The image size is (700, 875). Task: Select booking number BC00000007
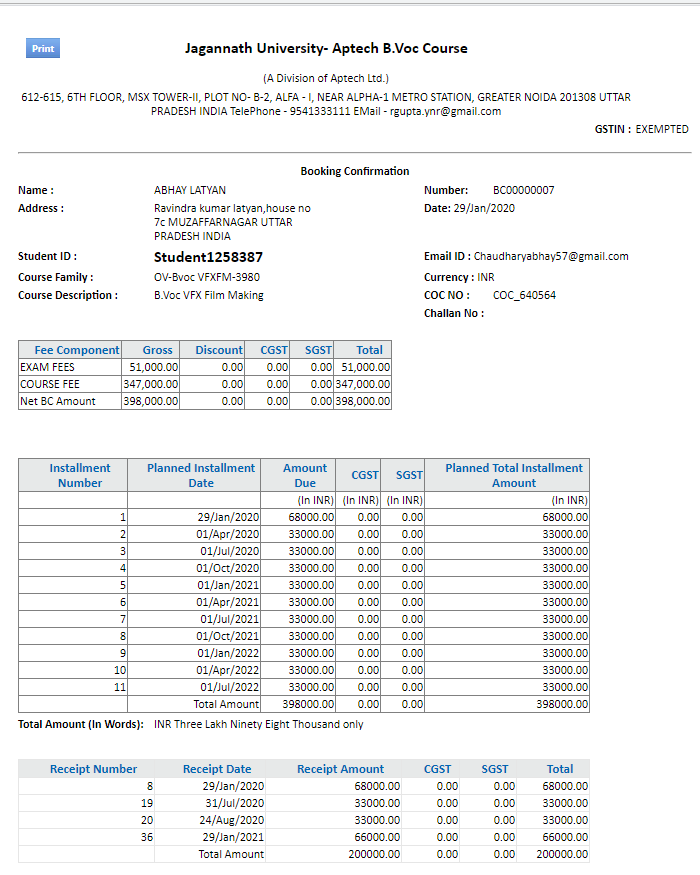pyautogui.click(x=524, y=190)
